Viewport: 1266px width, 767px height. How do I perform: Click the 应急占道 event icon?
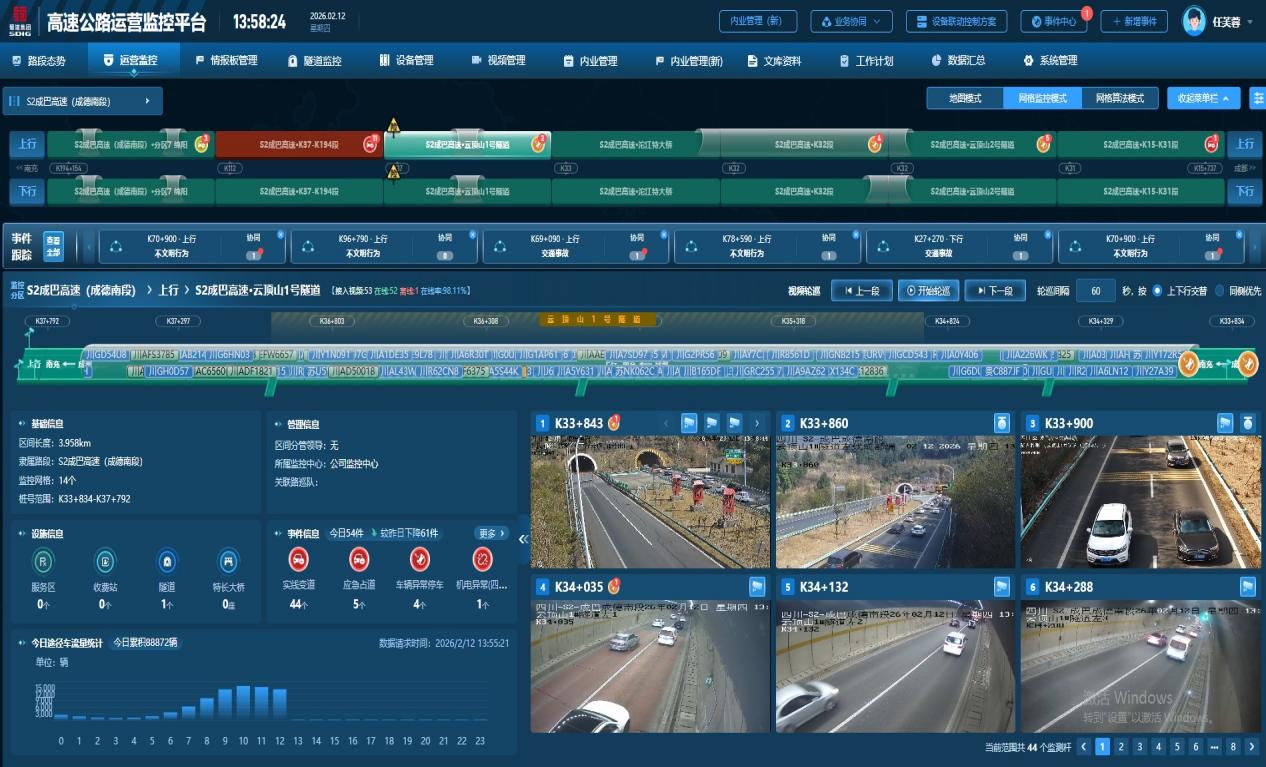pos(359,559)
